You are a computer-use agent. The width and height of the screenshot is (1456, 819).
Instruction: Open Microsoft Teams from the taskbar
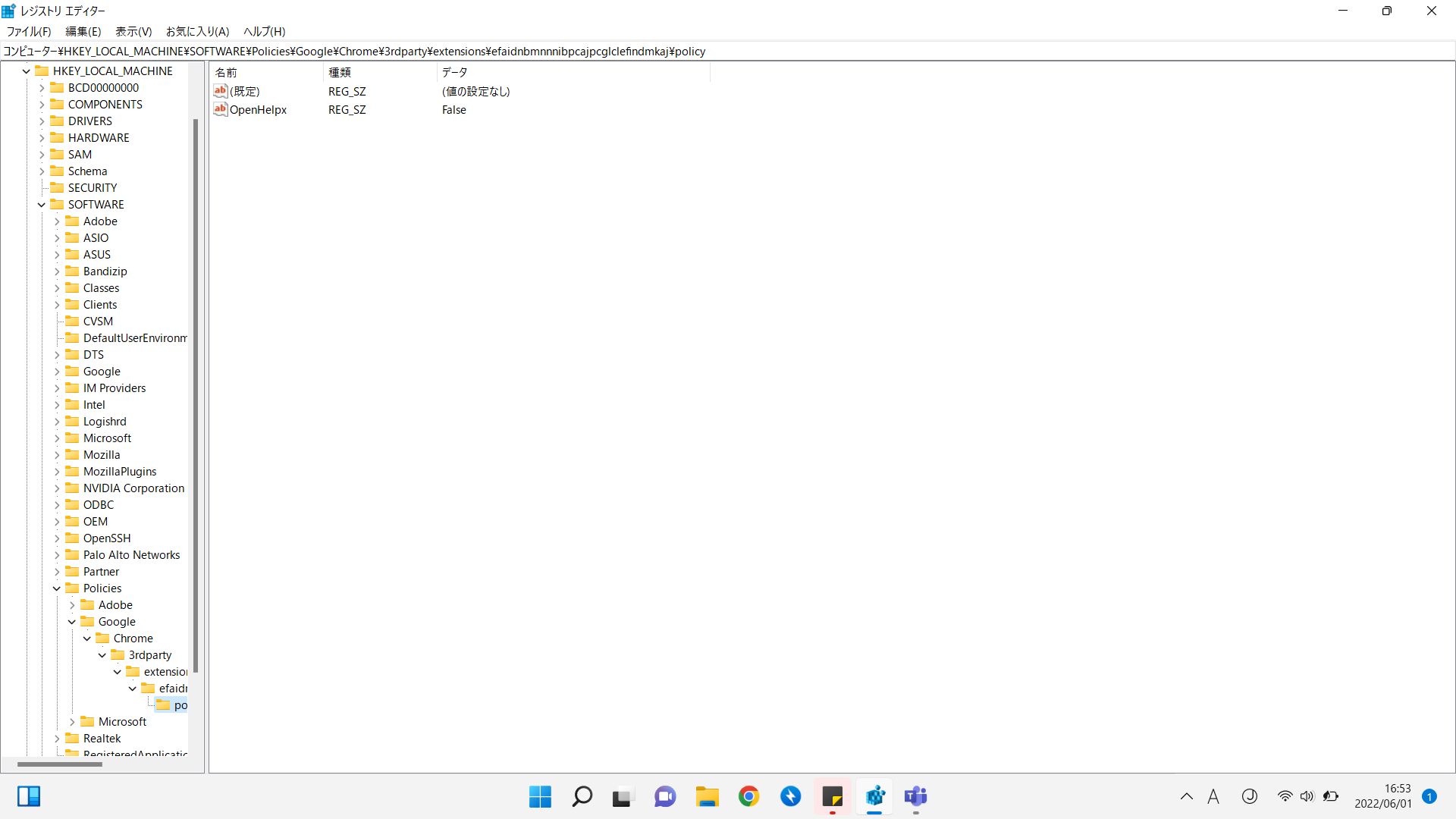click(x=916, y=797)
